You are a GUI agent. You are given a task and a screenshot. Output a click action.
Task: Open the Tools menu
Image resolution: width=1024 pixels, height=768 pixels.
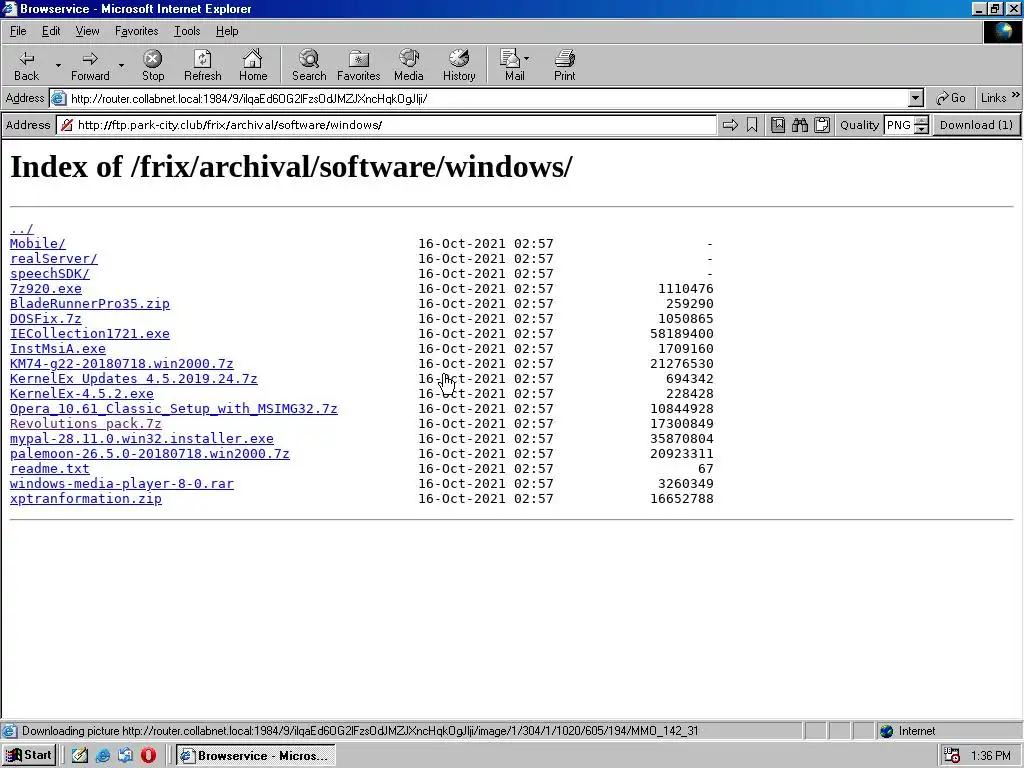(187, 31)
